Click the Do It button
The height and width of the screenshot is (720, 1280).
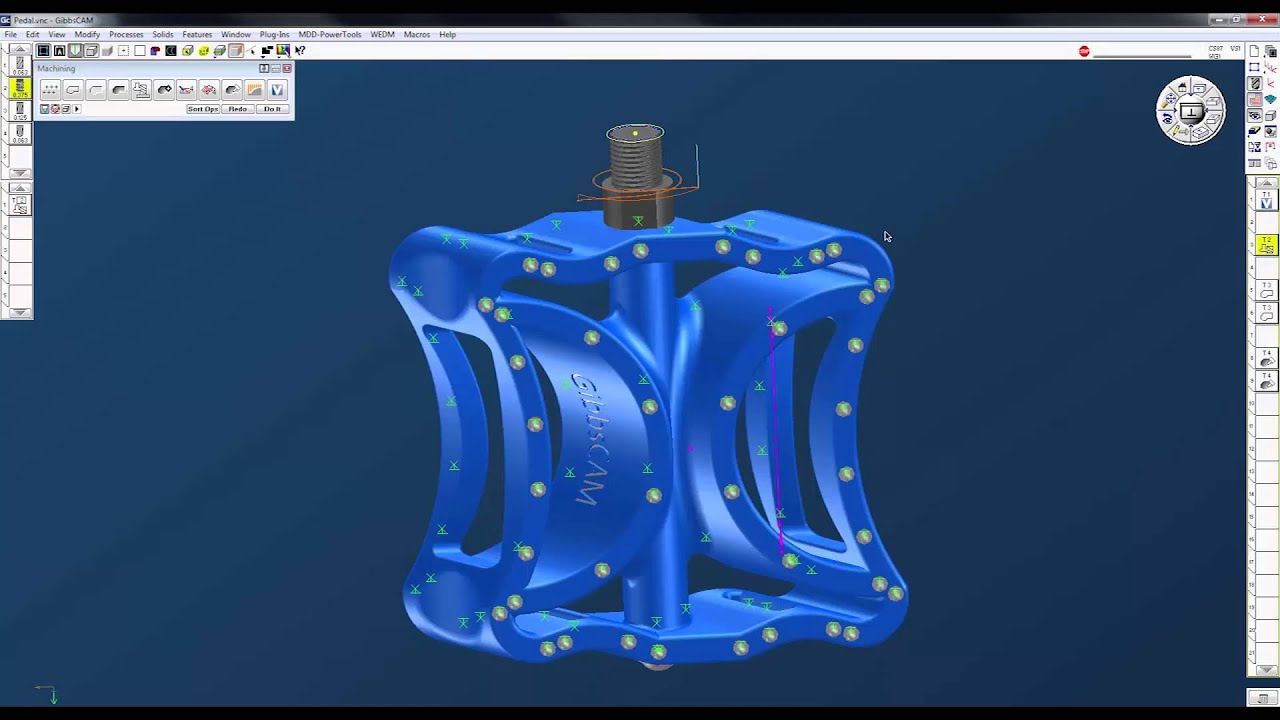pyautogui.click(x=272, y=108)
